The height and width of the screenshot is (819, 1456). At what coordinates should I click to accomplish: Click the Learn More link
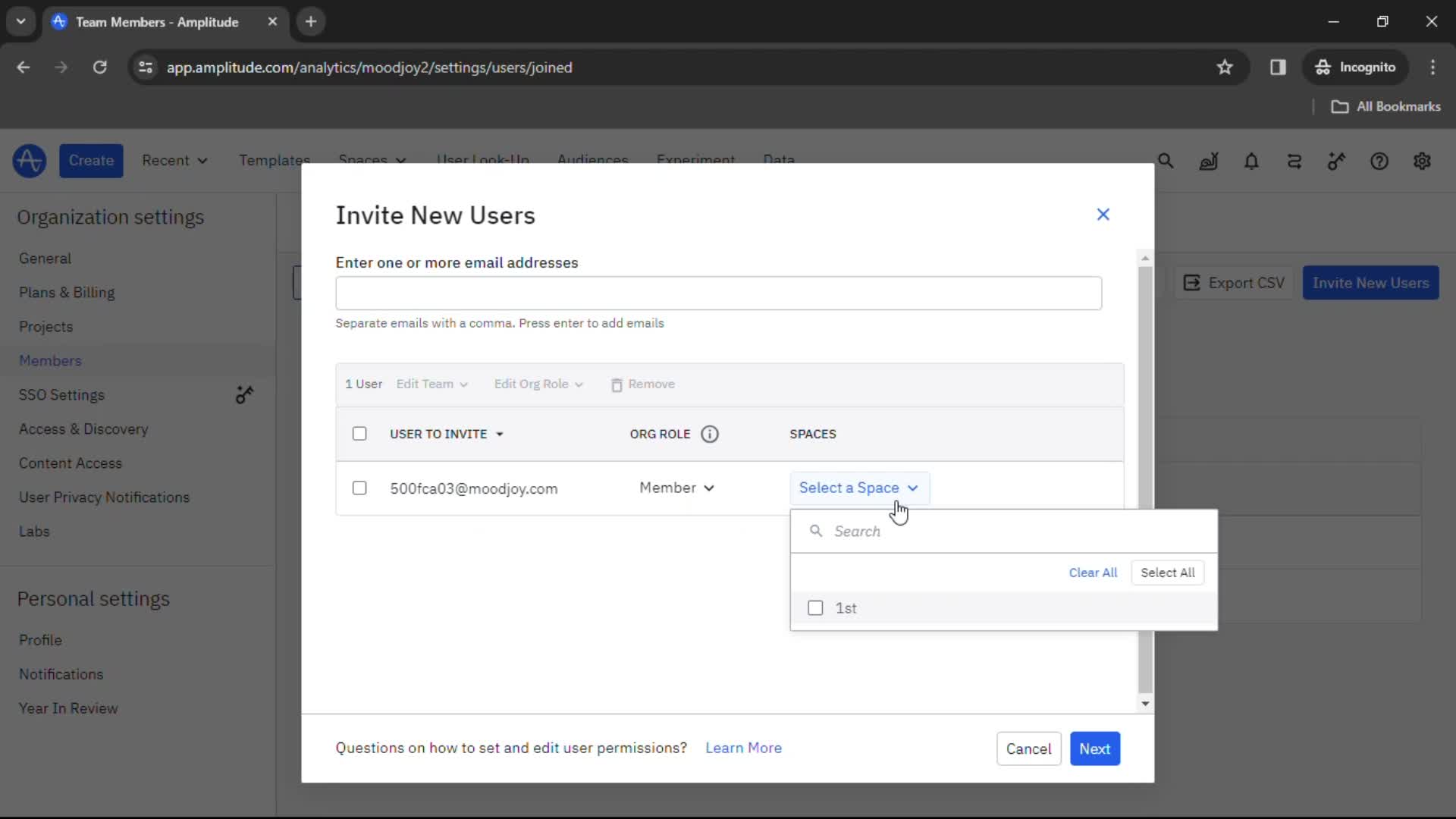(744, 748)
